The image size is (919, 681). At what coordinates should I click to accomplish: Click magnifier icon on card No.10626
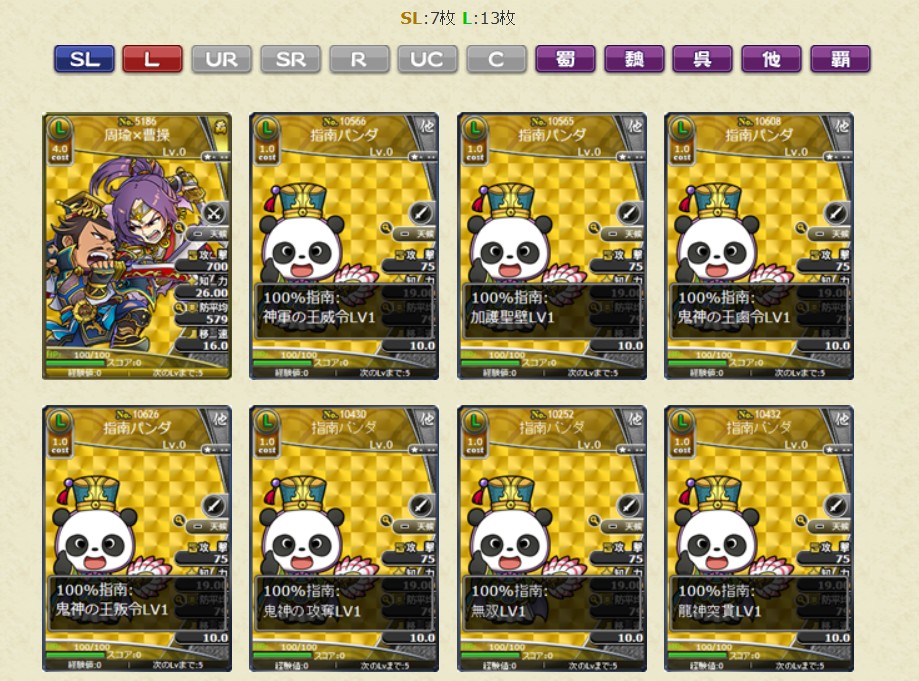pyautogui.click(x=179, y=520)
